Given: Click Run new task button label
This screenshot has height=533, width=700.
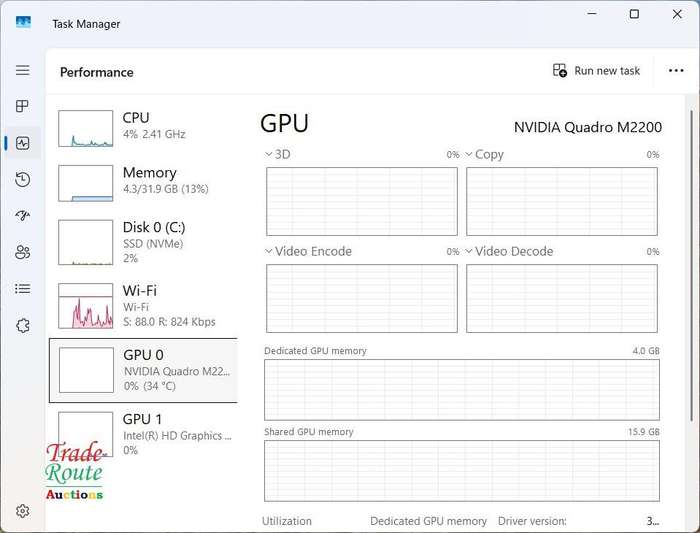Looking at the screenshot, I should (607, 71).
